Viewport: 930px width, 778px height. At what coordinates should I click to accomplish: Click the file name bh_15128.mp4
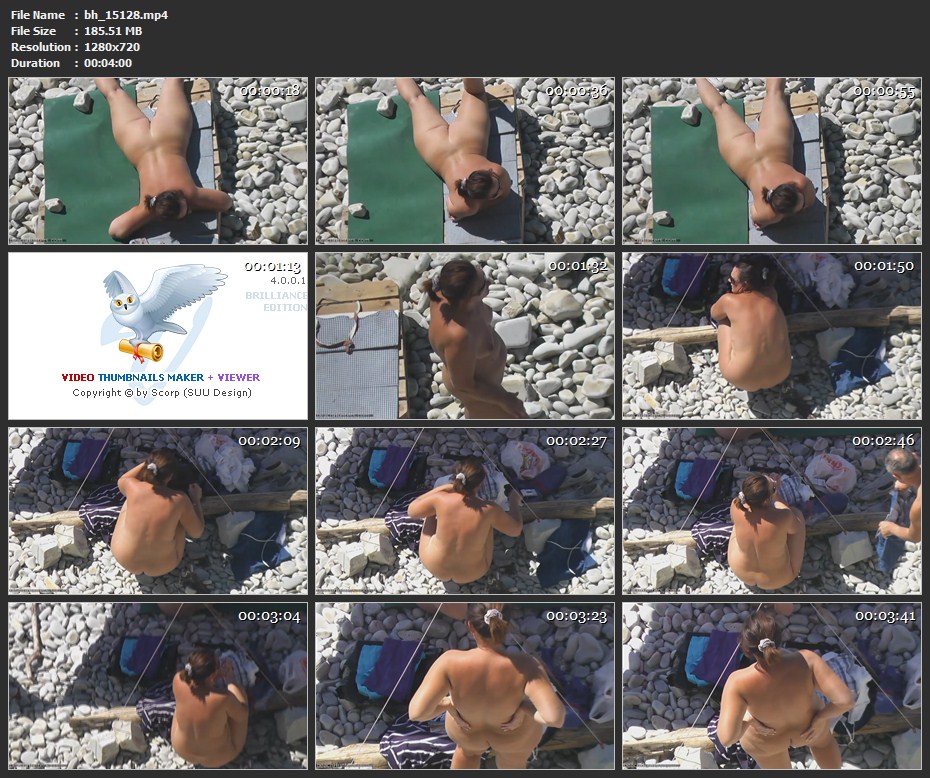pyautogui.click(x=126, y=15)
